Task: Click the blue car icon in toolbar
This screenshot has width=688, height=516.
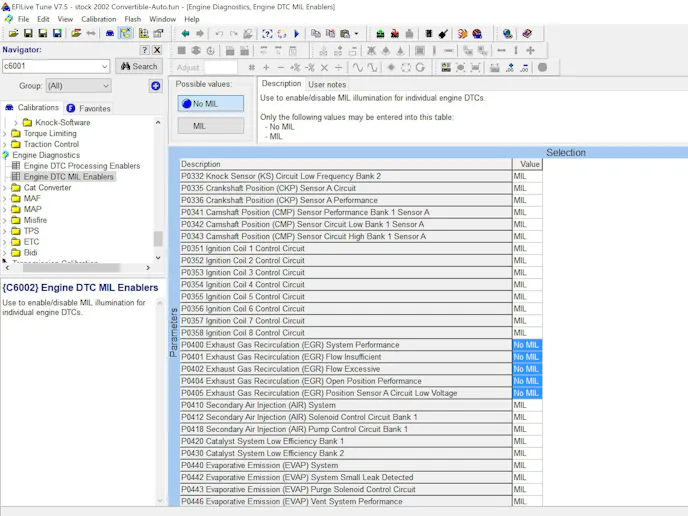Action: tap(110, 33)
